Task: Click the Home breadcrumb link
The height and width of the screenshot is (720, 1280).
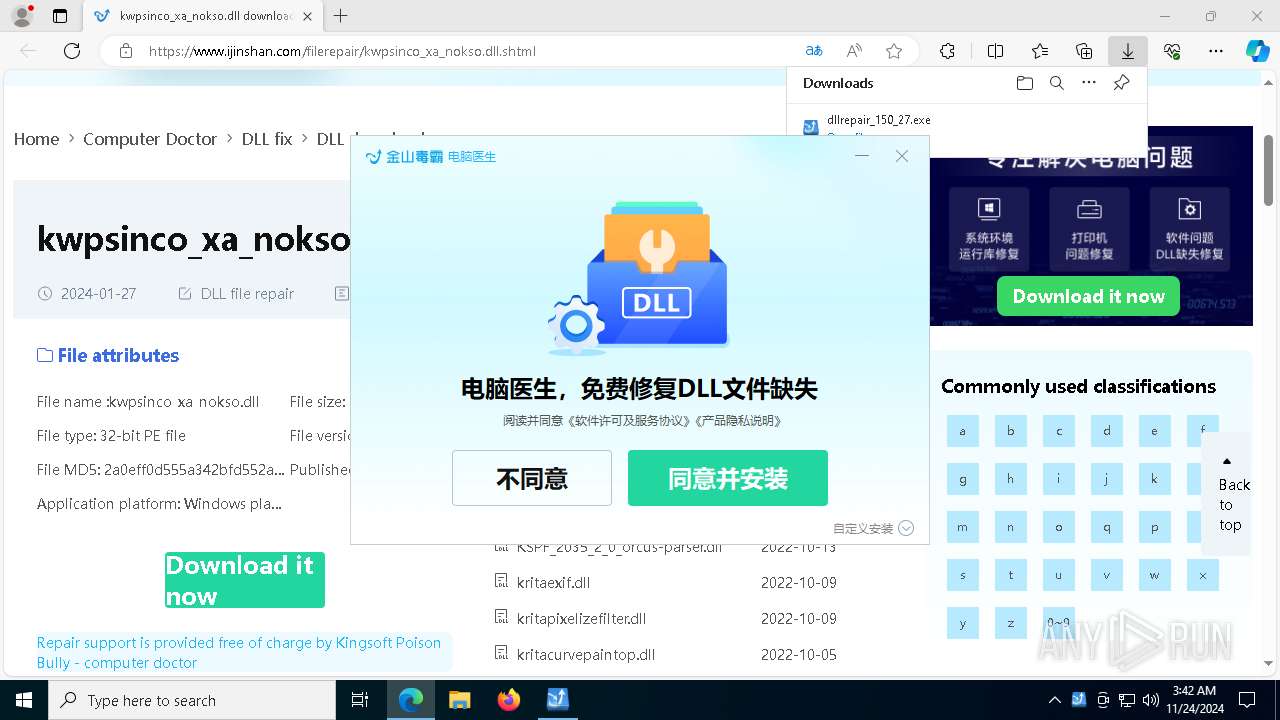Action: pos(36,139)
